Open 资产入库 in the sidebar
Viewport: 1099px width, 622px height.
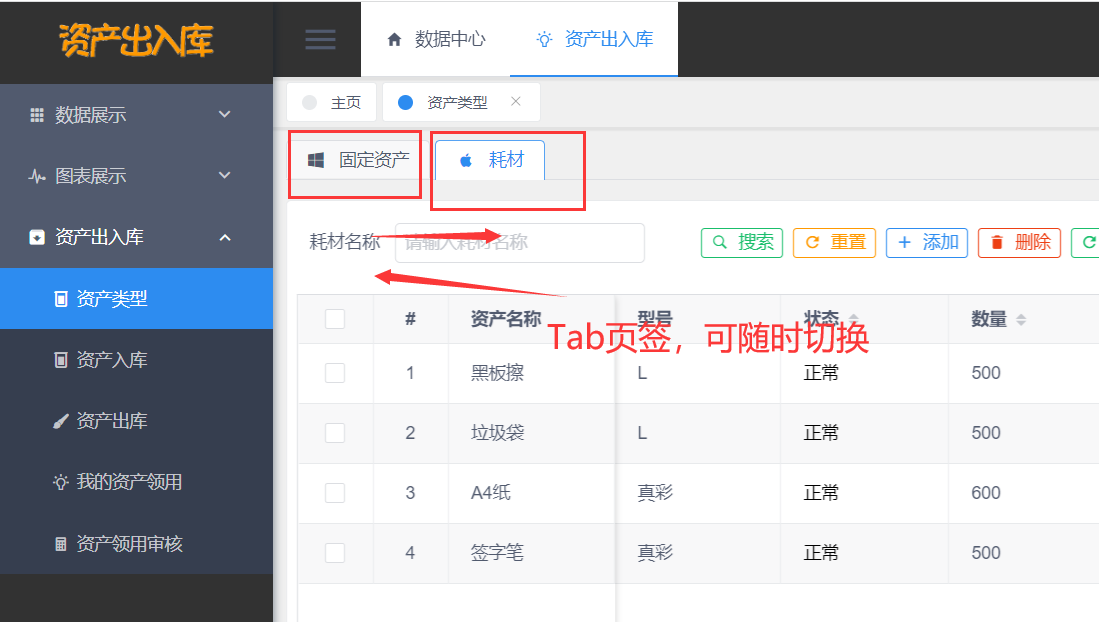[x=137, y=360]
